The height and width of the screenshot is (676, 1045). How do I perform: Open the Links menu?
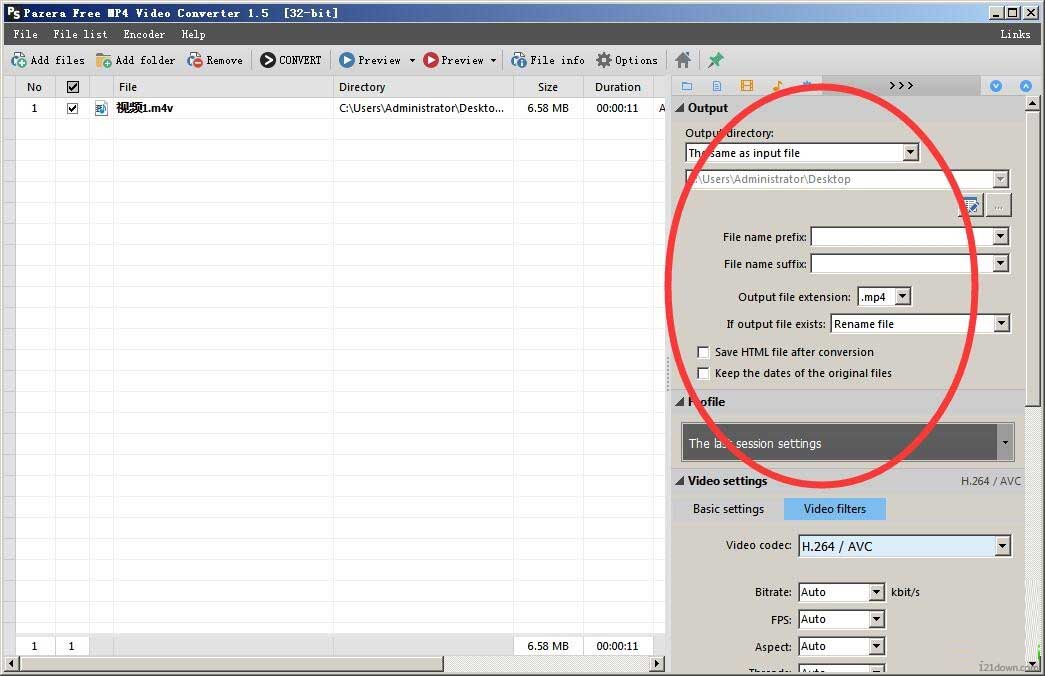(1015, 34)
